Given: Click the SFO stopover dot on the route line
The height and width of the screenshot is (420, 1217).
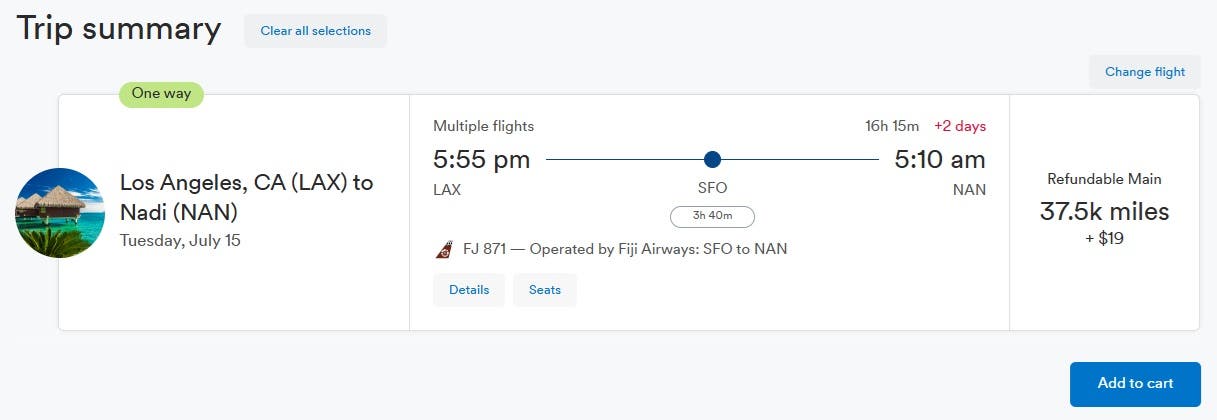Looking at the screenshot, I should [x=712, y=159].
